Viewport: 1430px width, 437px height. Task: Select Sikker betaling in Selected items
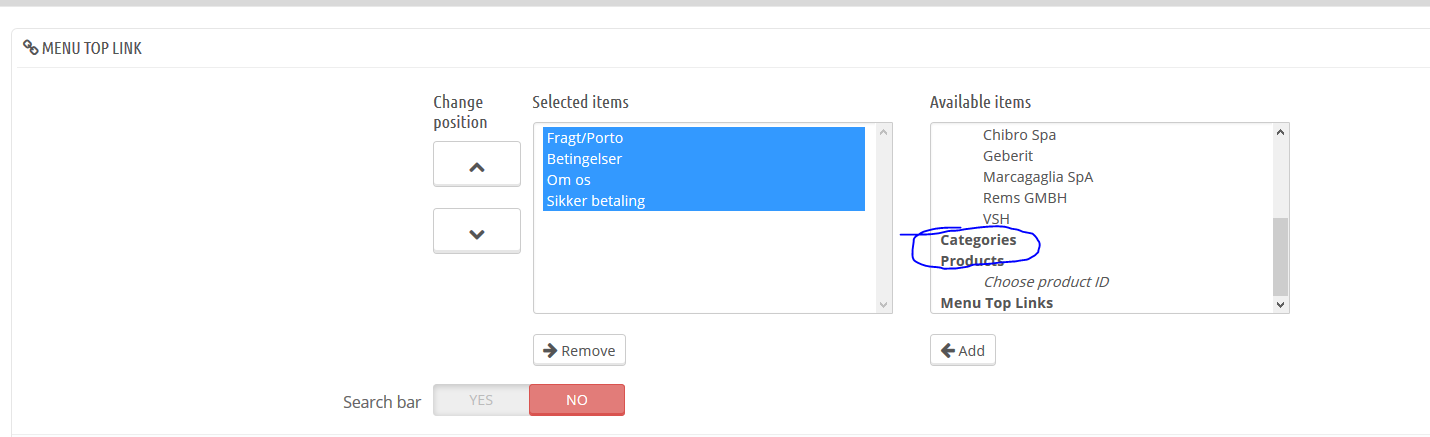[595, 201]
